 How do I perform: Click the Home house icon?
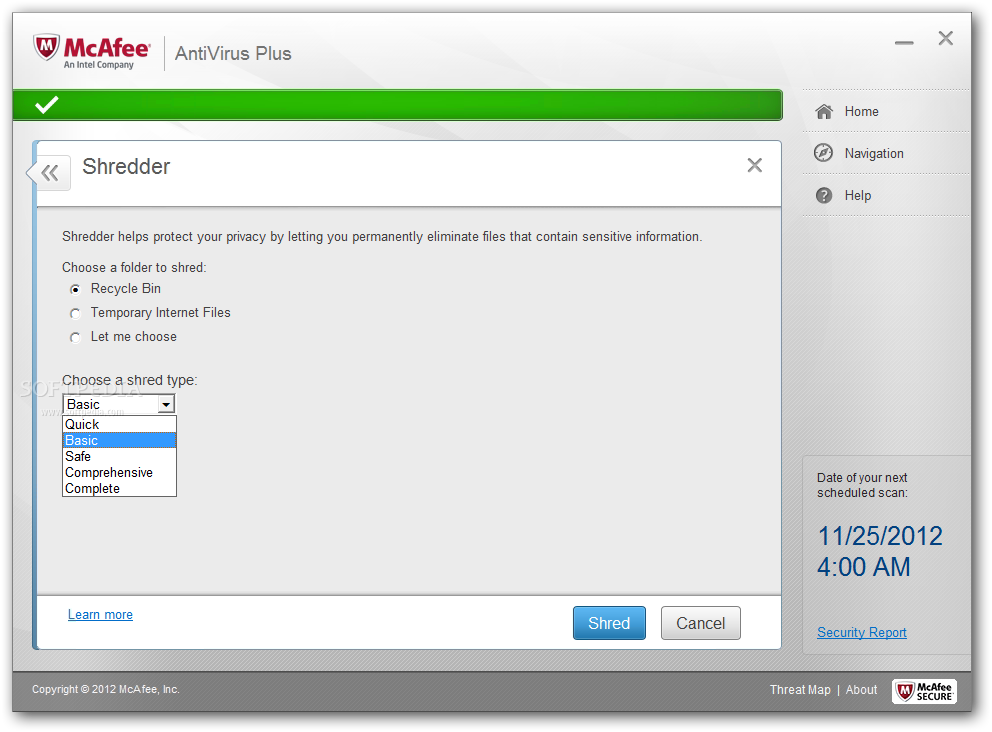[x=824, y=112]
